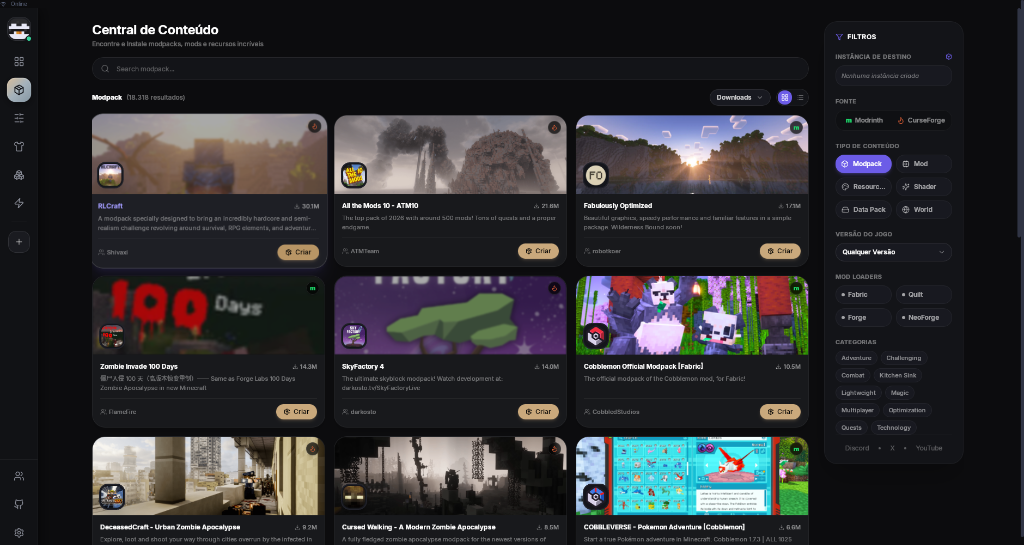Screen dimensions: 1024x545
Task: Toggle the Fabric mod loader filter
Action: pos(863,294)
